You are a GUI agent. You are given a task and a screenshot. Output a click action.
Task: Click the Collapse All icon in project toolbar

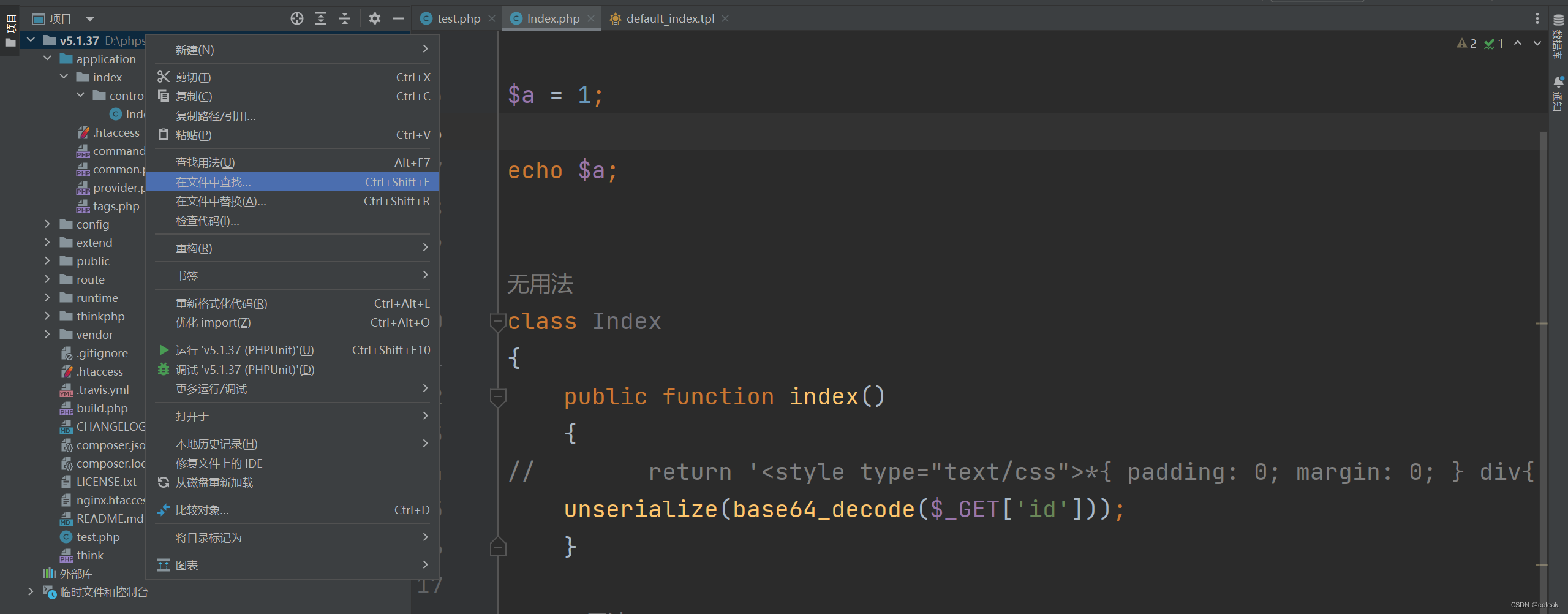tap(345, 18)
